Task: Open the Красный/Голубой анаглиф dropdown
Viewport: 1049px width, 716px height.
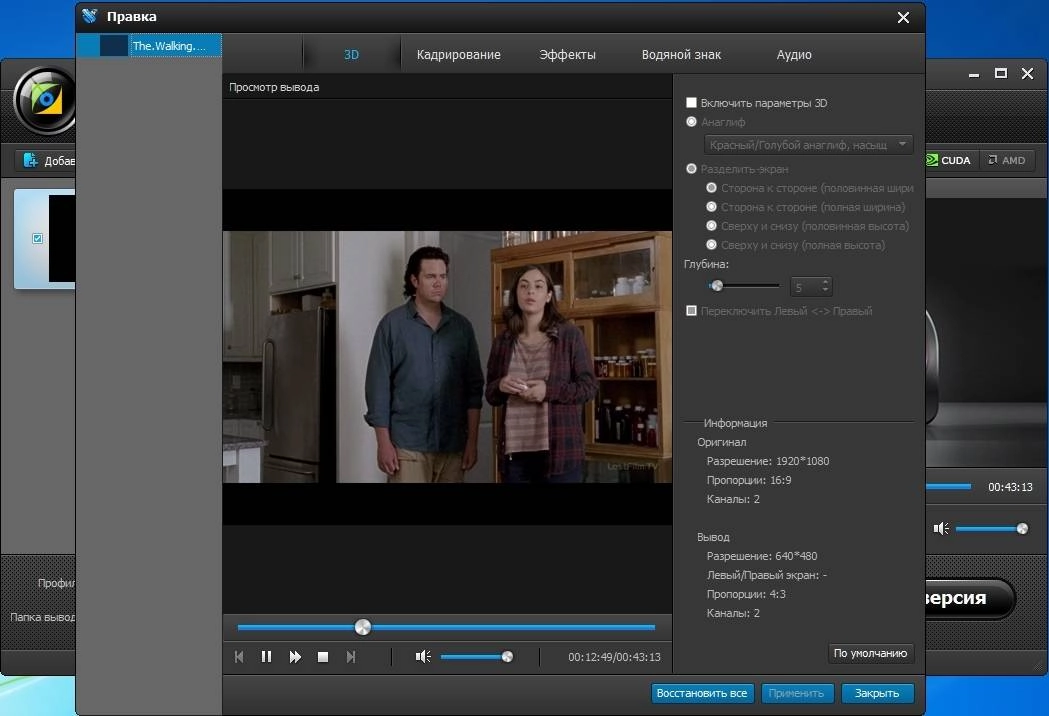Action: pyautogui.click(x=808, y=145)
